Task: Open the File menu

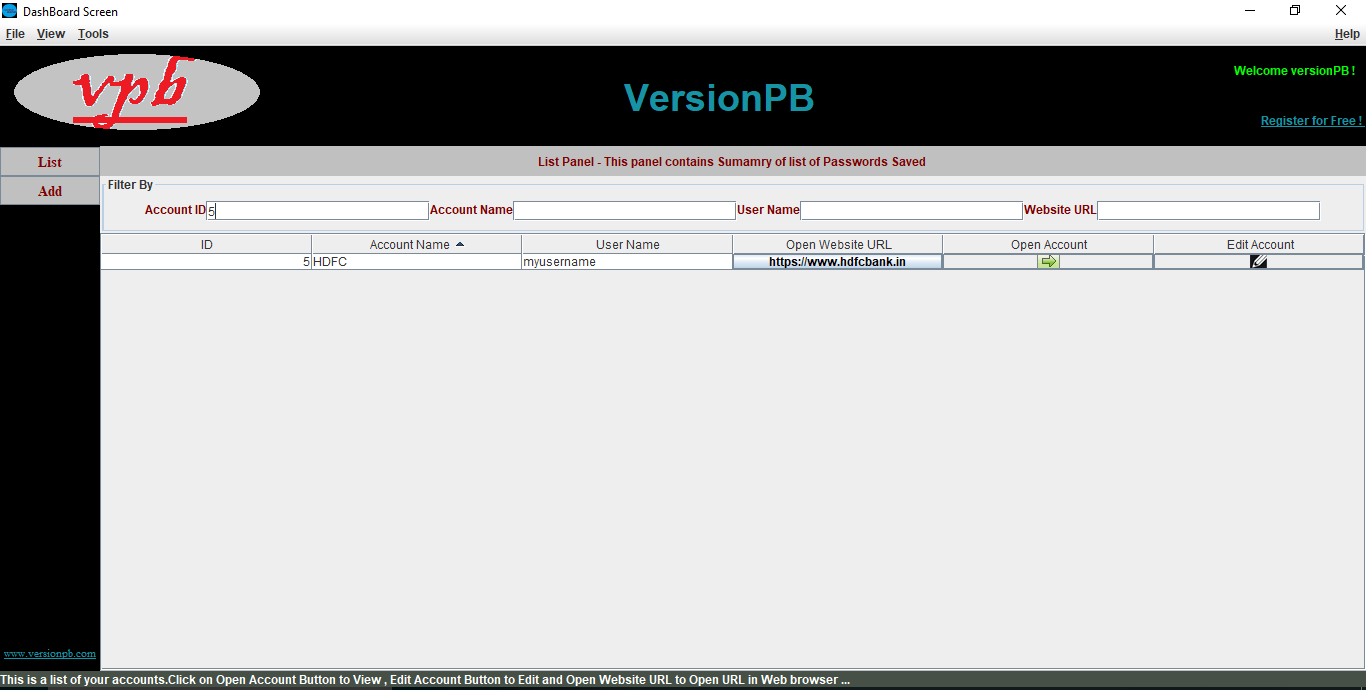Action: point(15,34)
